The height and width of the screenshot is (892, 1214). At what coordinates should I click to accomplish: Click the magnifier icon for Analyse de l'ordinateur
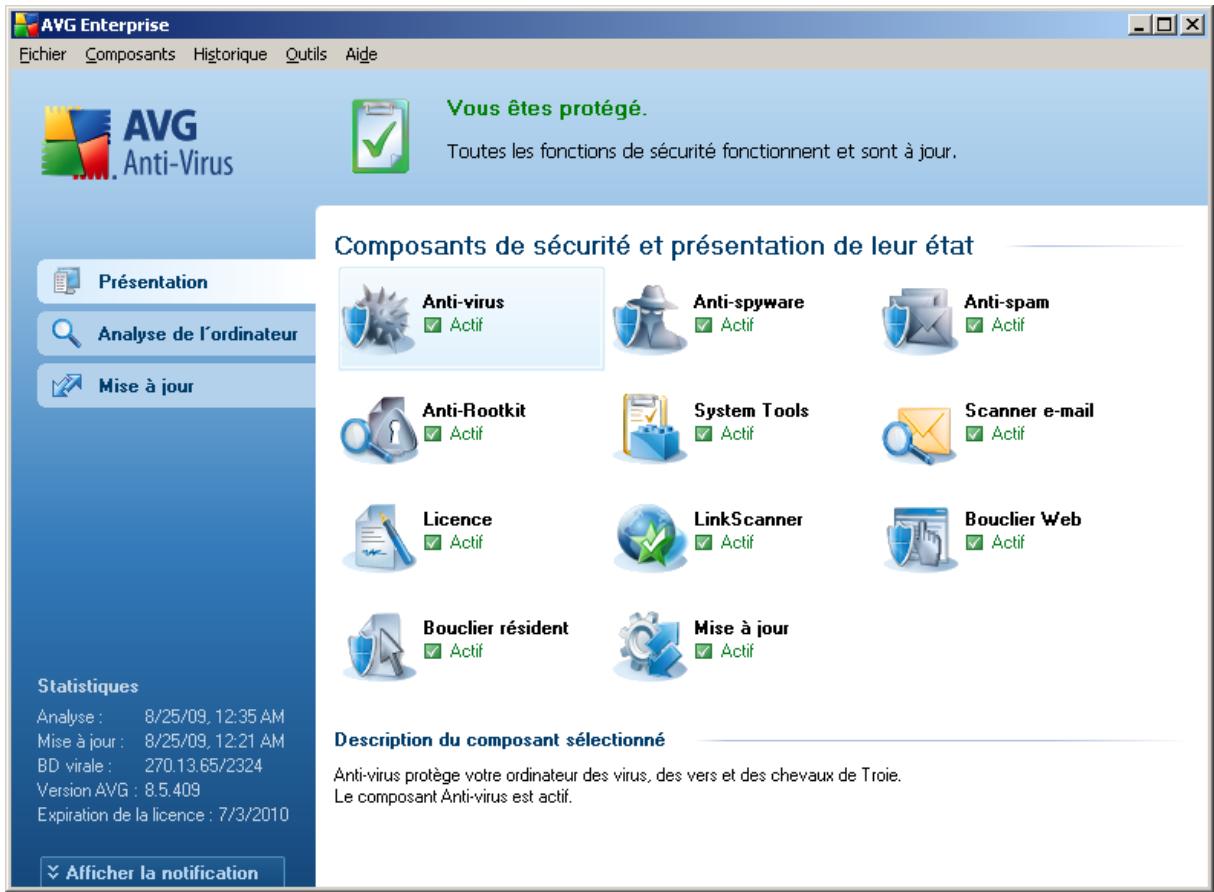pyautogui.click(x=66, y=334)
